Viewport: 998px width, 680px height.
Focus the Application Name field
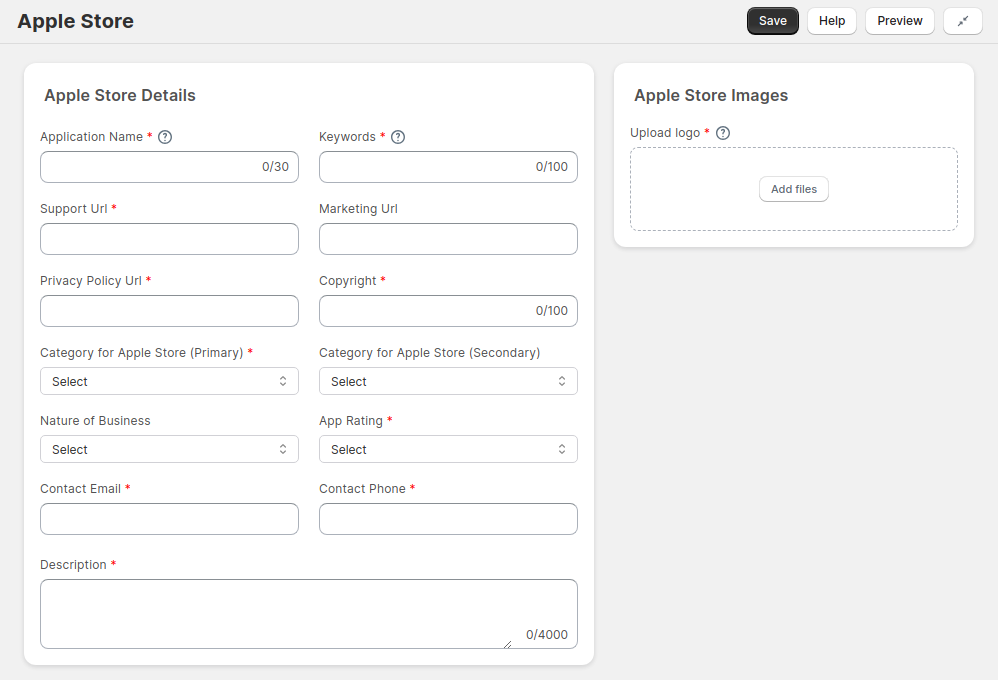[169, 167]
